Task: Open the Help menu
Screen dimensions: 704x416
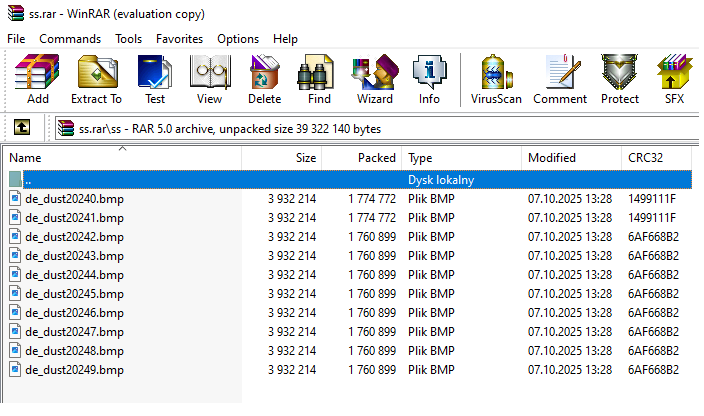Action: point(285,39)
